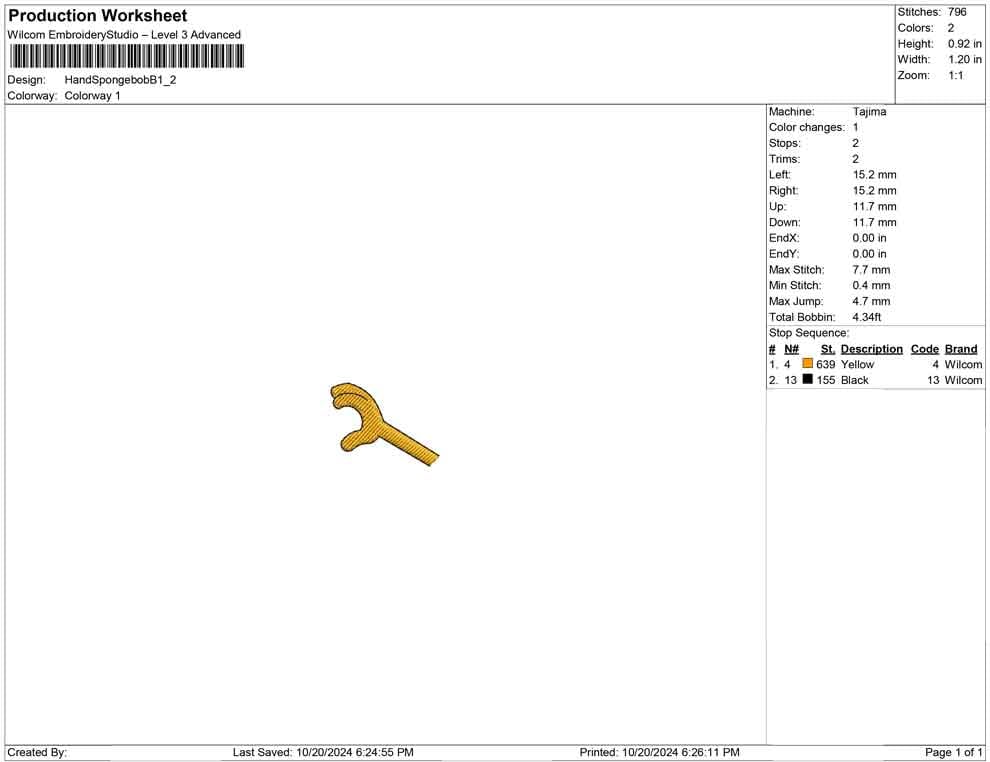The image size is (990, 762).
Task: Click the black thread color swatch
Action: click(x=807, y=379)
